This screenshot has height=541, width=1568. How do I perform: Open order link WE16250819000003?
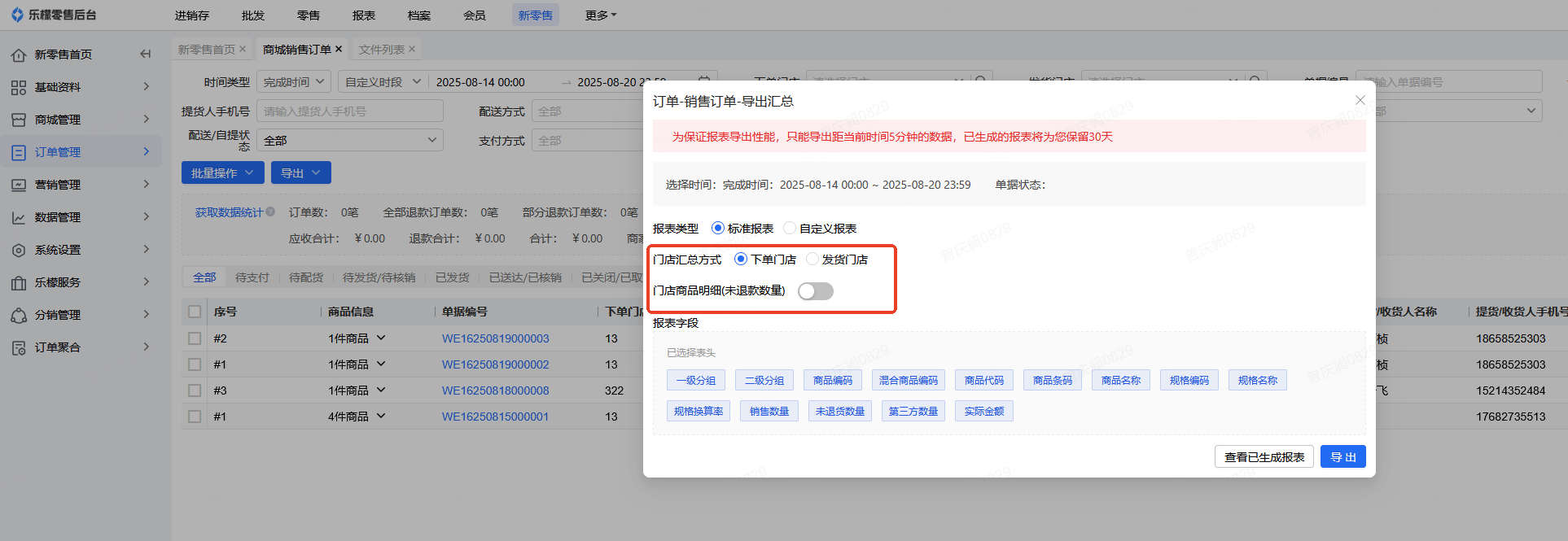[496, 338]
